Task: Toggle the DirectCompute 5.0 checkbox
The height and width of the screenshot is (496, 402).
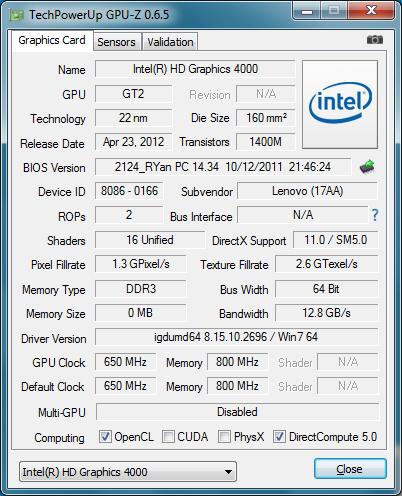Action: click(279, 436)
